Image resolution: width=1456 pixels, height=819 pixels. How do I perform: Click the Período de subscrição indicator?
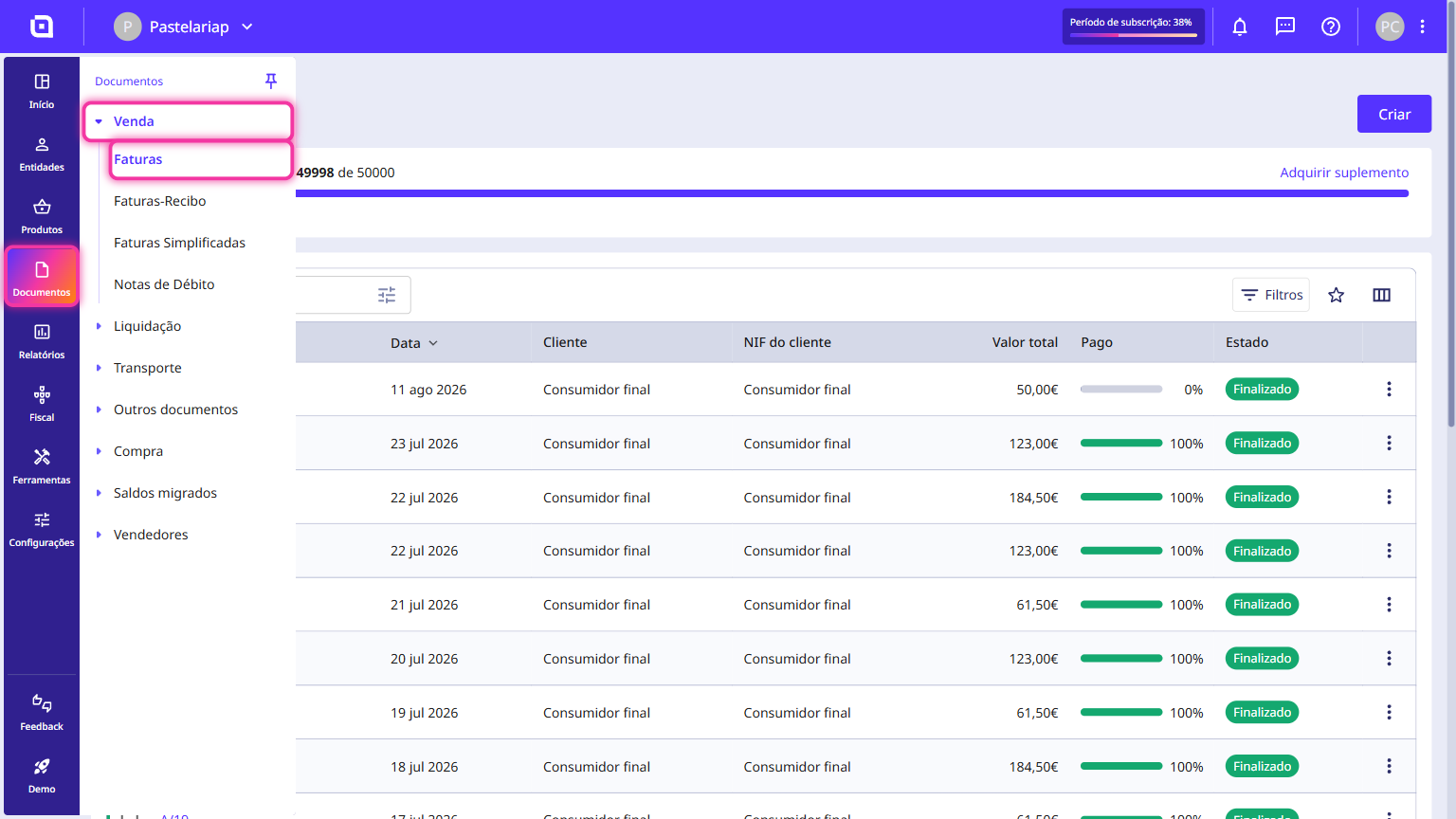tap(1134, 27)
